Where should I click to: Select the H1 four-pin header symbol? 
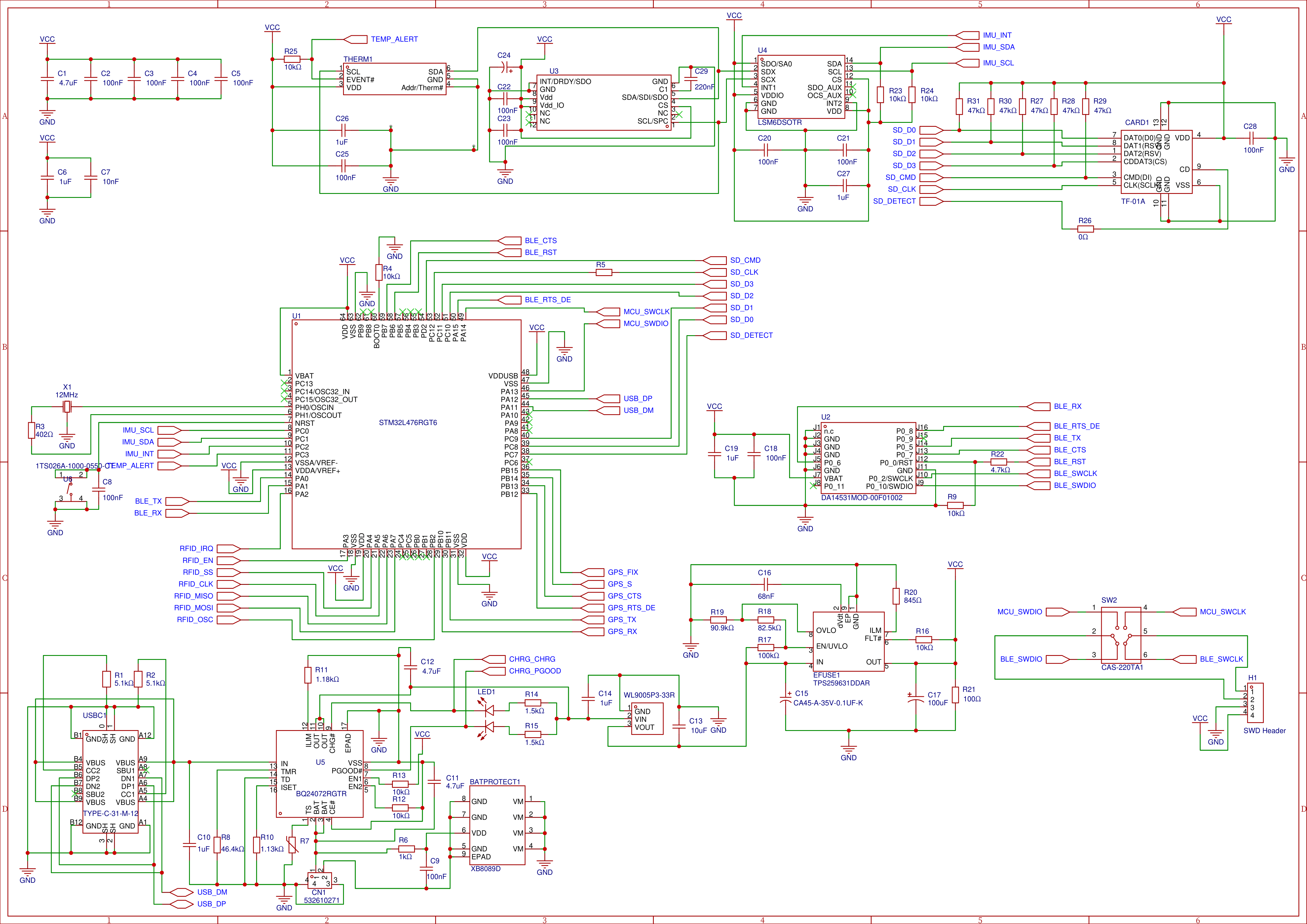[x=1255, y=703]
